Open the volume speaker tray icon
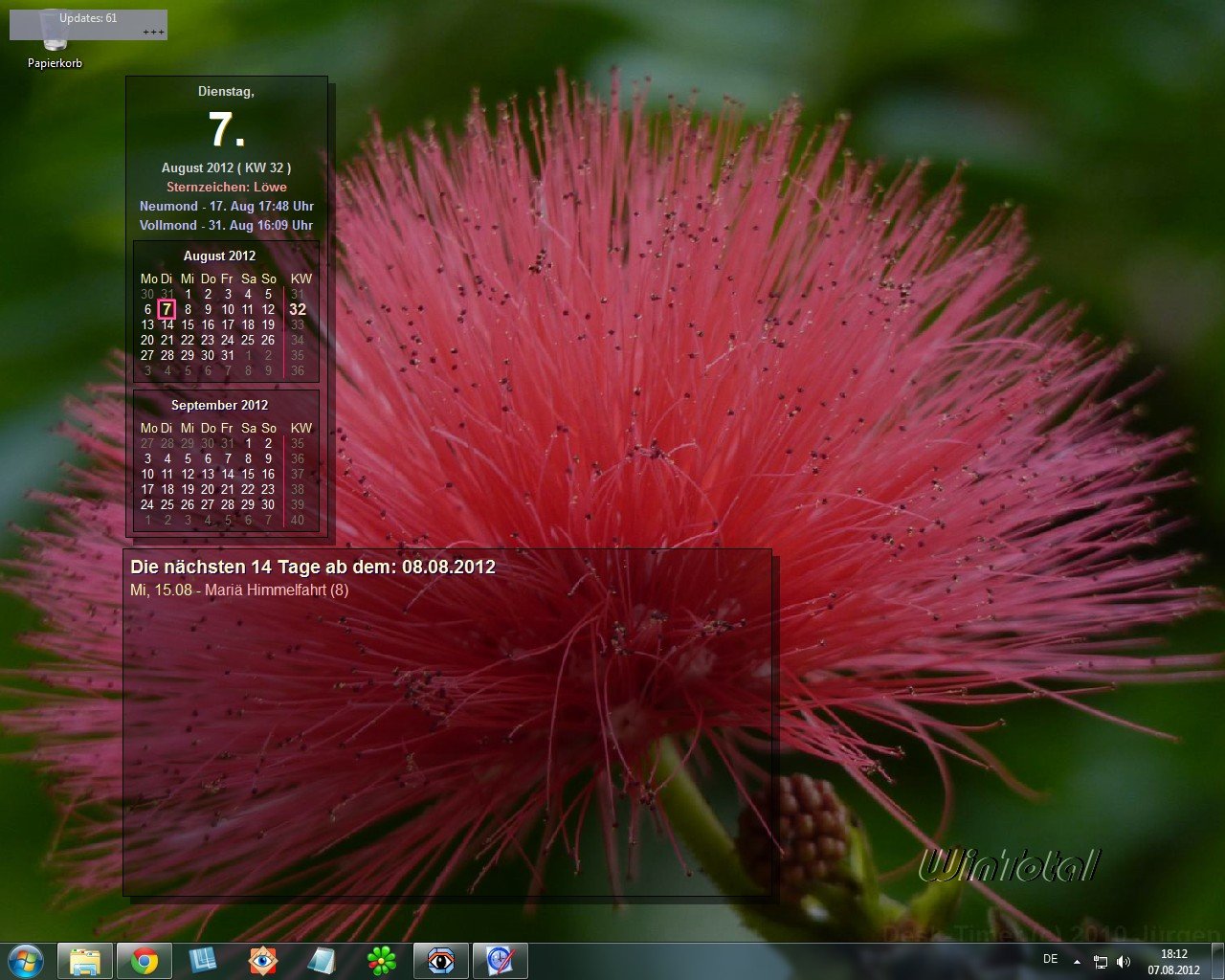1225x980 pixels. (x=1124, y=962)
